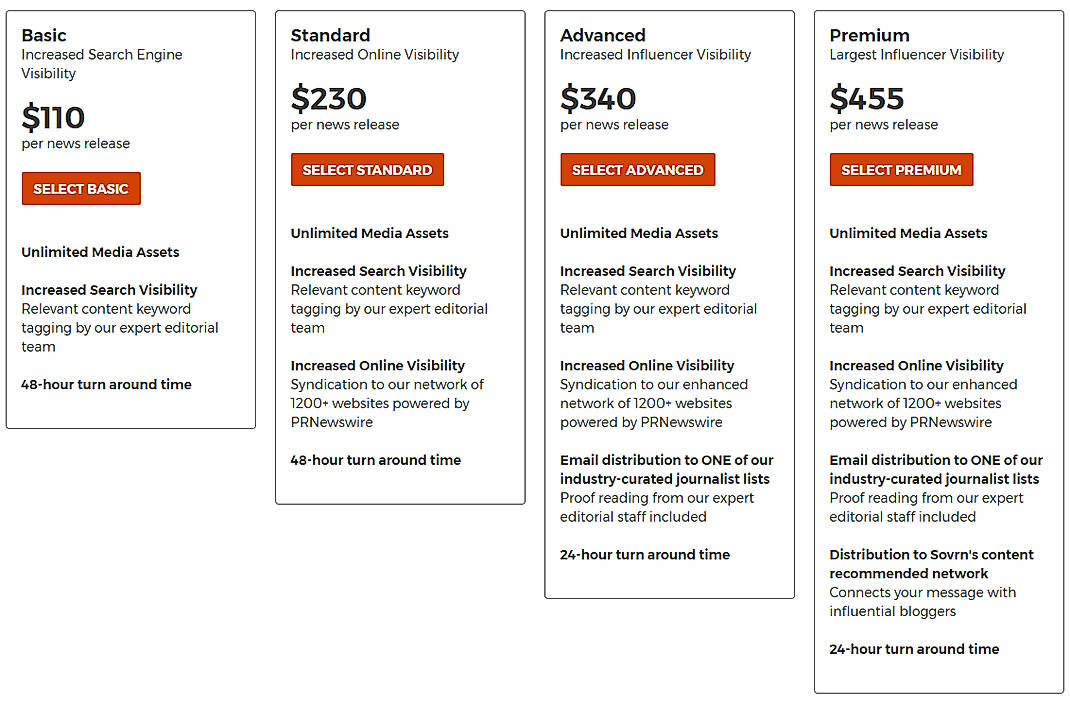This screenshot has width=1070, height=703.
Task: Select the $230 price label
Action: coord(328,99)
